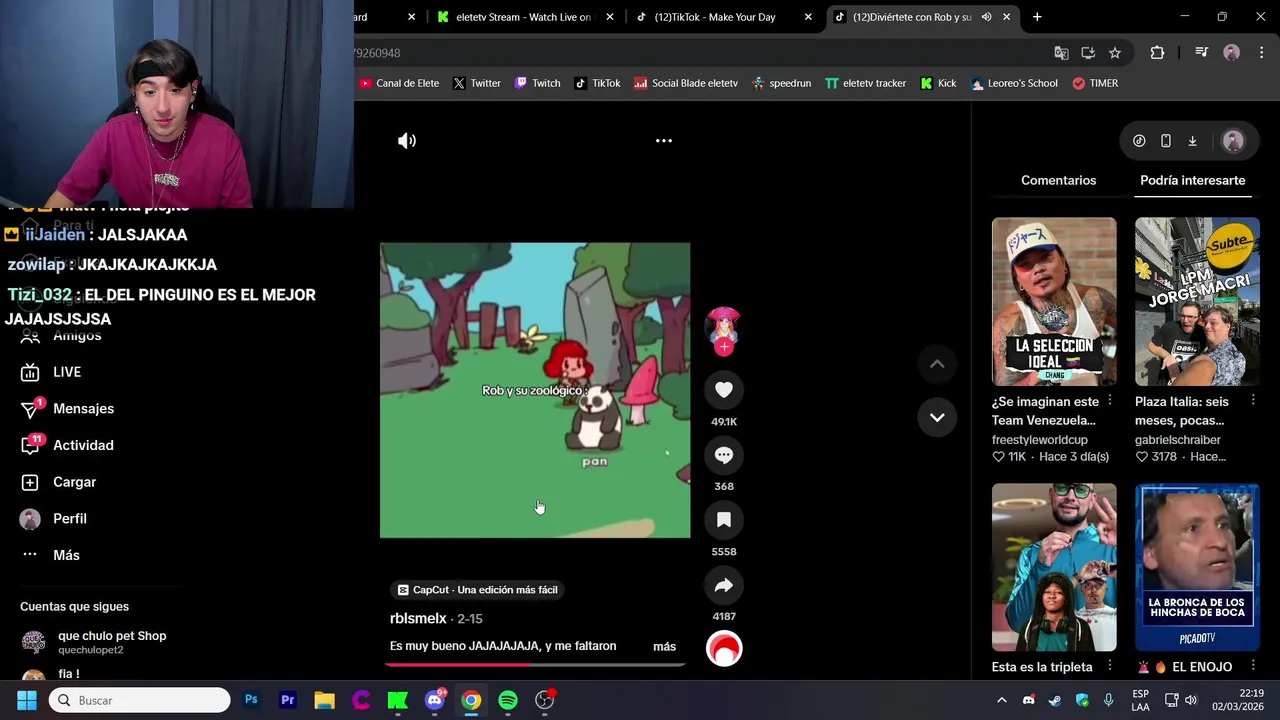This screenshot has width=1280, height=720.
Task: Open Leoreo's School bookmark
Action: tap(1014, 83)
